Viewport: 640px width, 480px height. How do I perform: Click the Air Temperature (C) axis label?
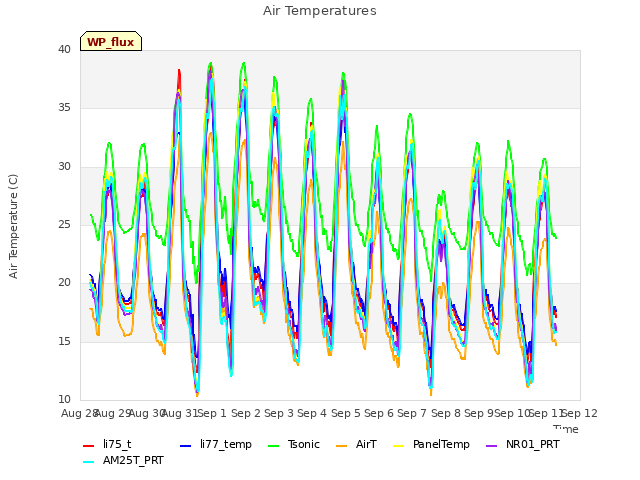[x=13, y=227]
